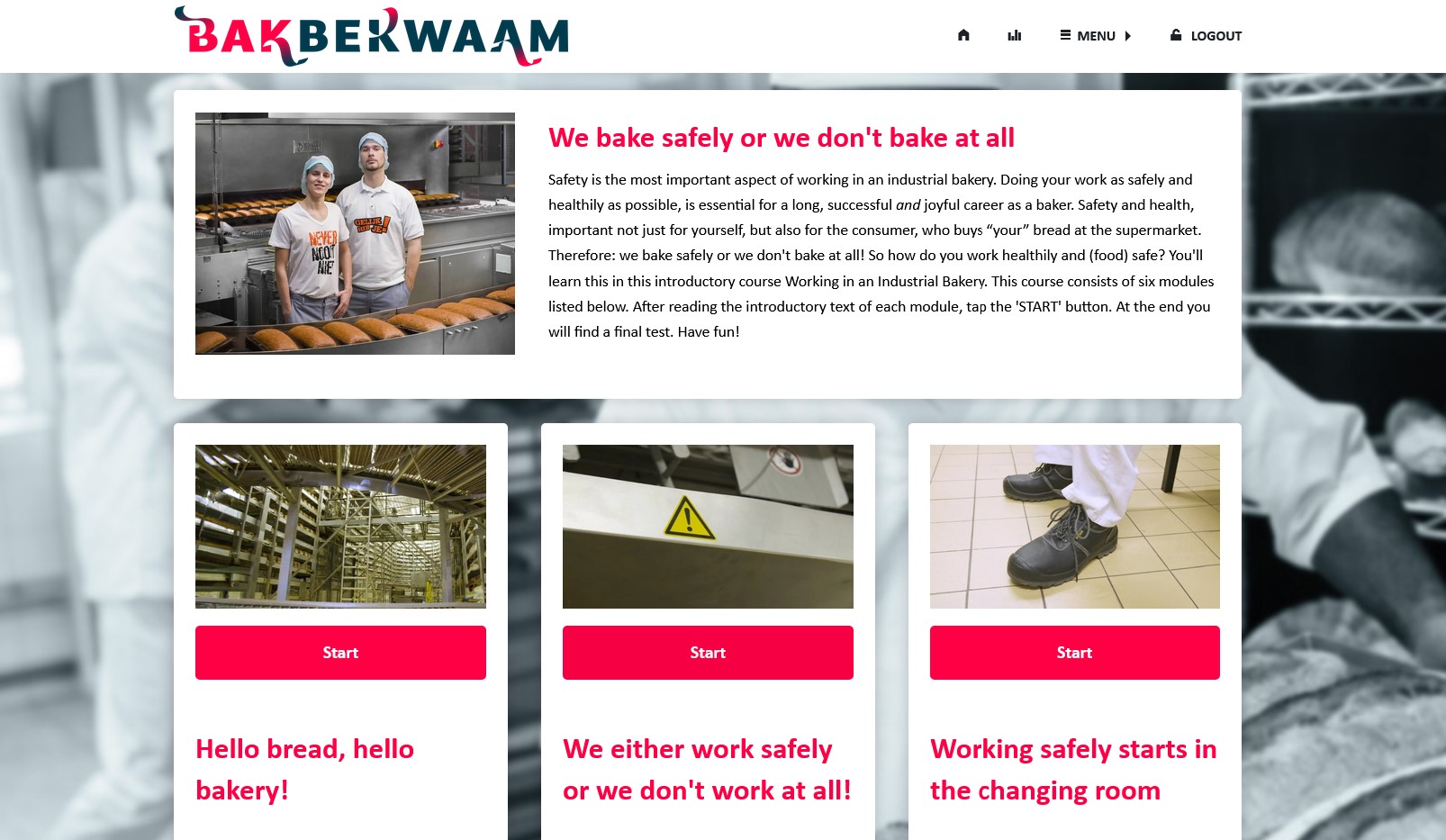Click 'We bake safely' main heading
The width and height of the screenshot is (1446, 840).
(x=782, y=138)
